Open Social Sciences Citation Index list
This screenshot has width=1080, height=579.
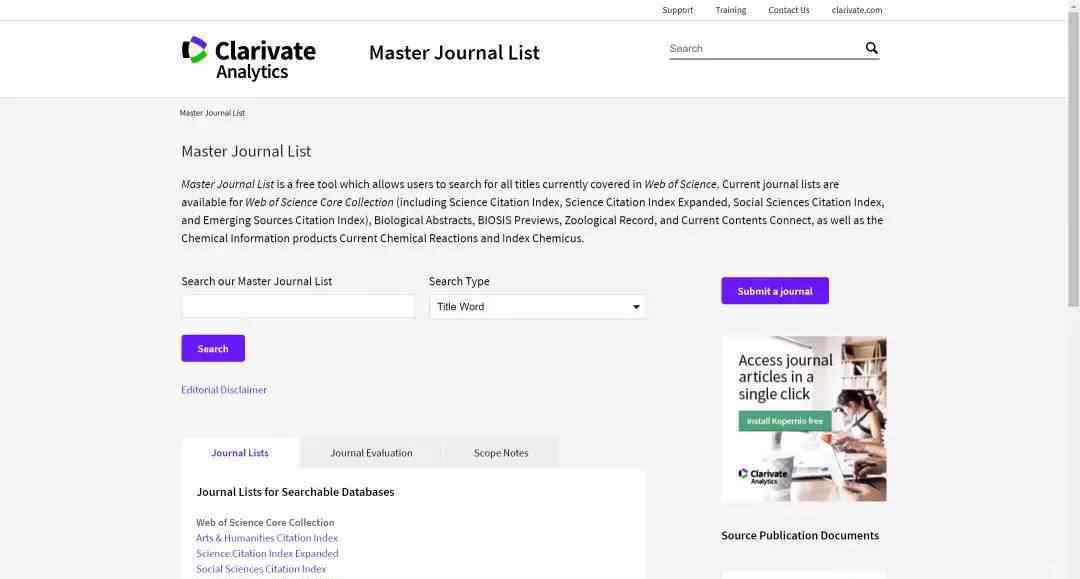coord(261,569)
